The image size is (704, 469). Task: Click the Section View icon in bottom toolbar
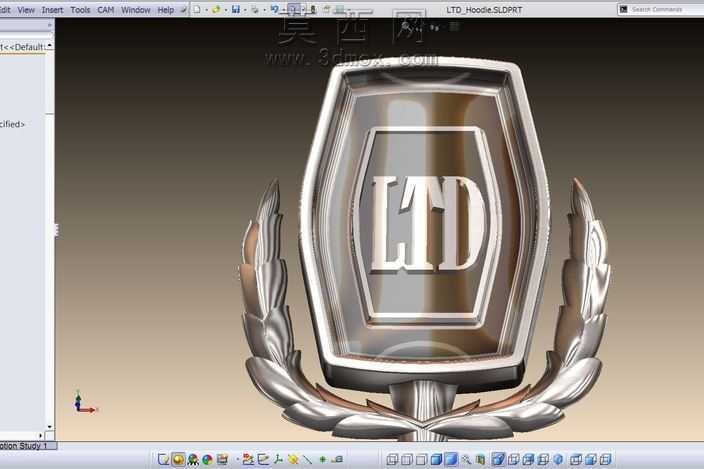480,459
